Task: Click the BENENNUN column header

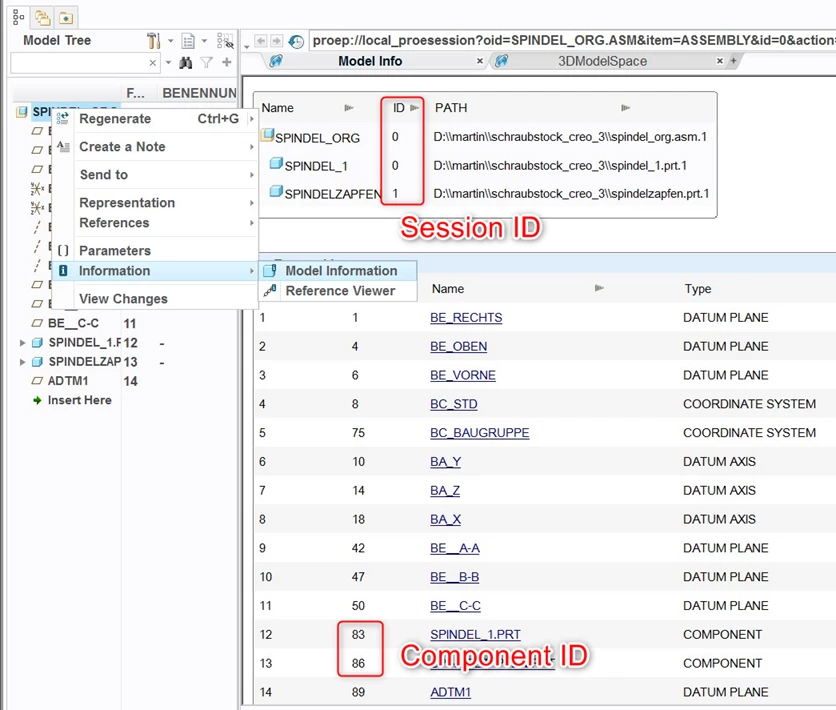Action: [x=199, y=93]
